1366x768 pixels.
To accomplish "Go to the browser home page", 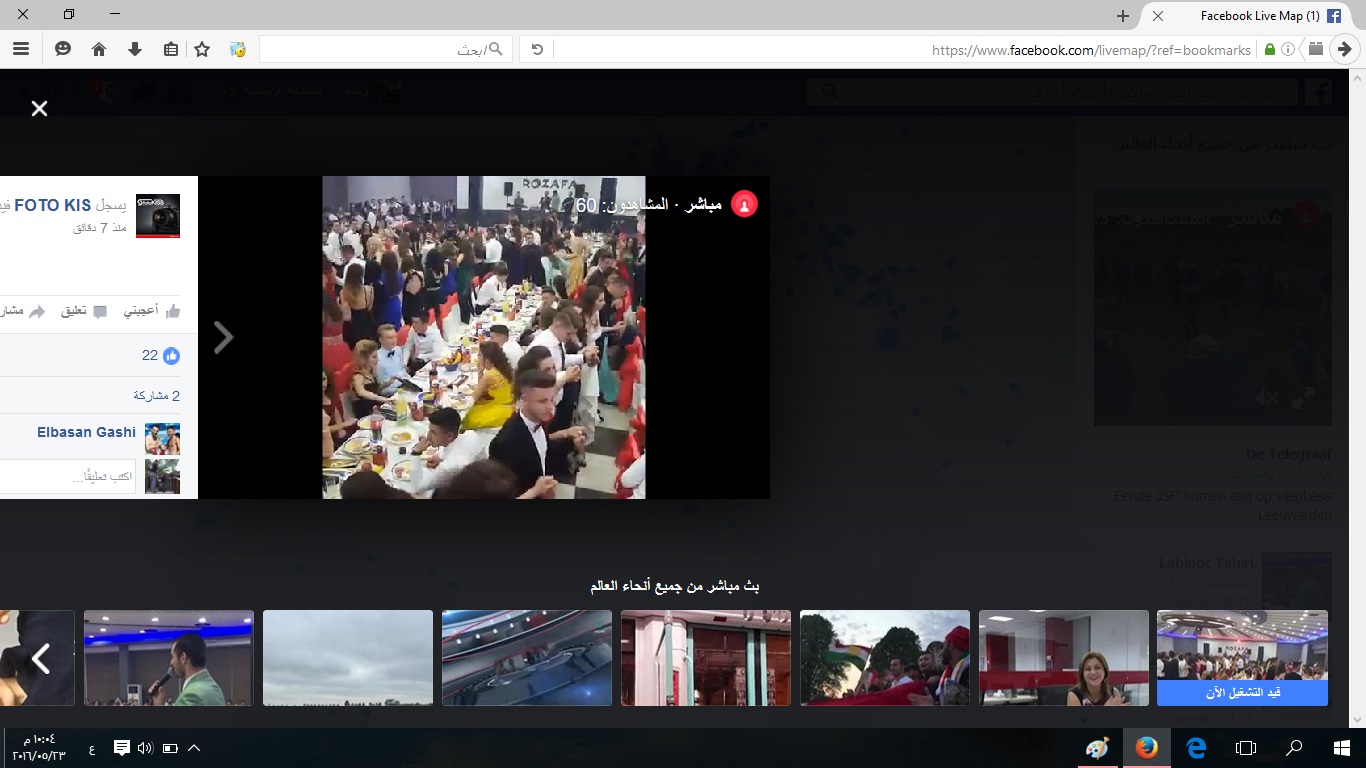I will [x=99, y=49].
